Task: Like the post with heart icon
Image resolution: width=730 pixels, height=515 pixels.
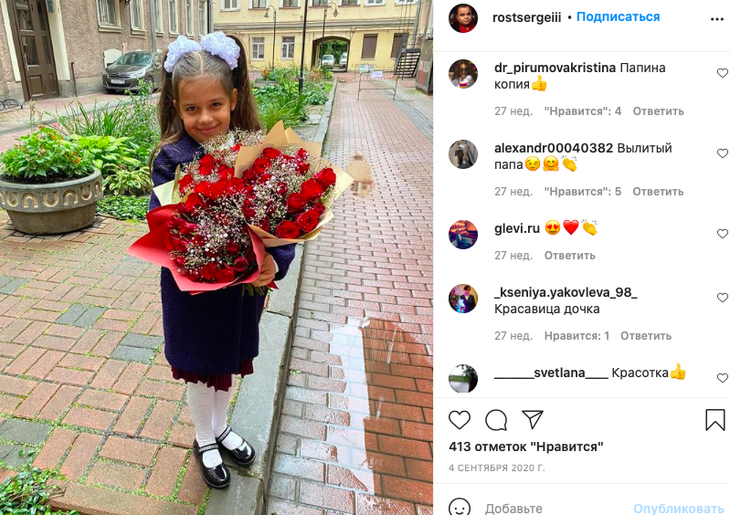Action: pos(460,420)
